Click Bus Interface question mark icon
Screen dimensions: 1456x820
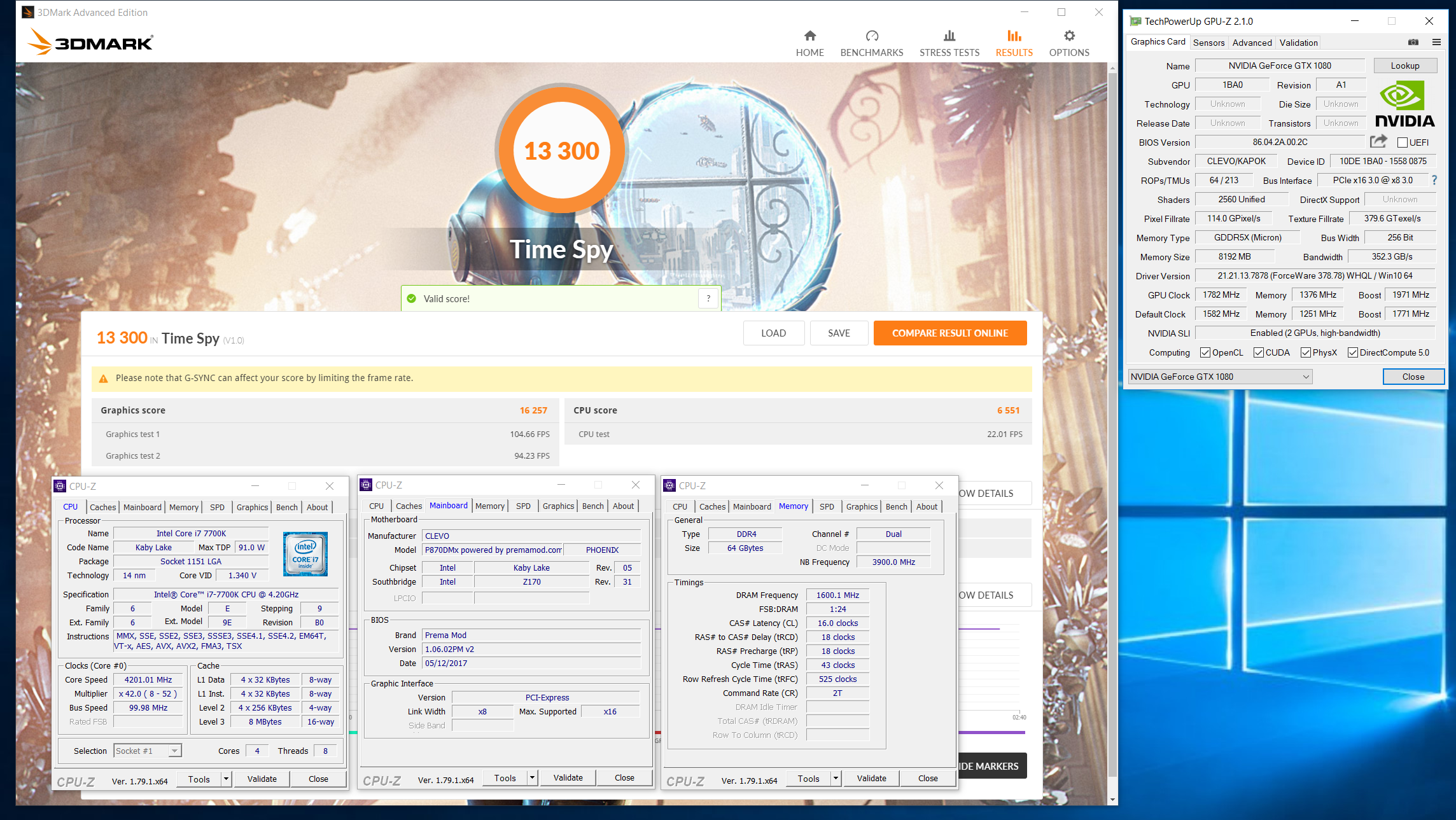click(1434, 181)
